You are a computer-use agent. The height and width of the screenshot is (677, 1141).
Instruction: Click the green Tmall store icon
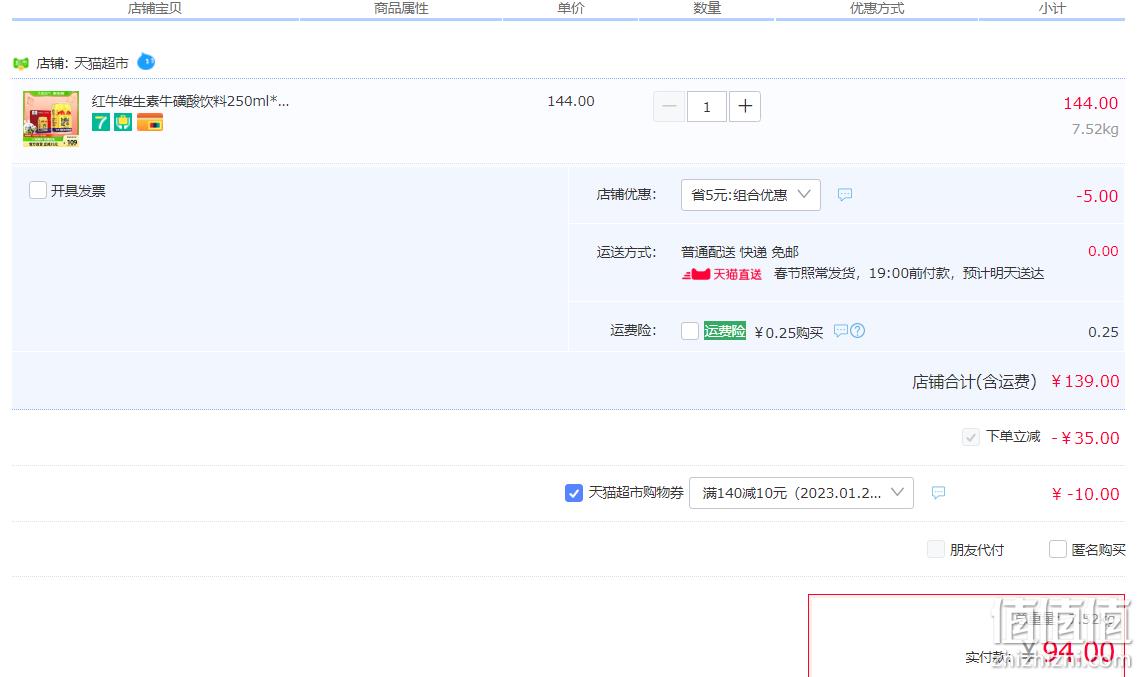(20, 63)
